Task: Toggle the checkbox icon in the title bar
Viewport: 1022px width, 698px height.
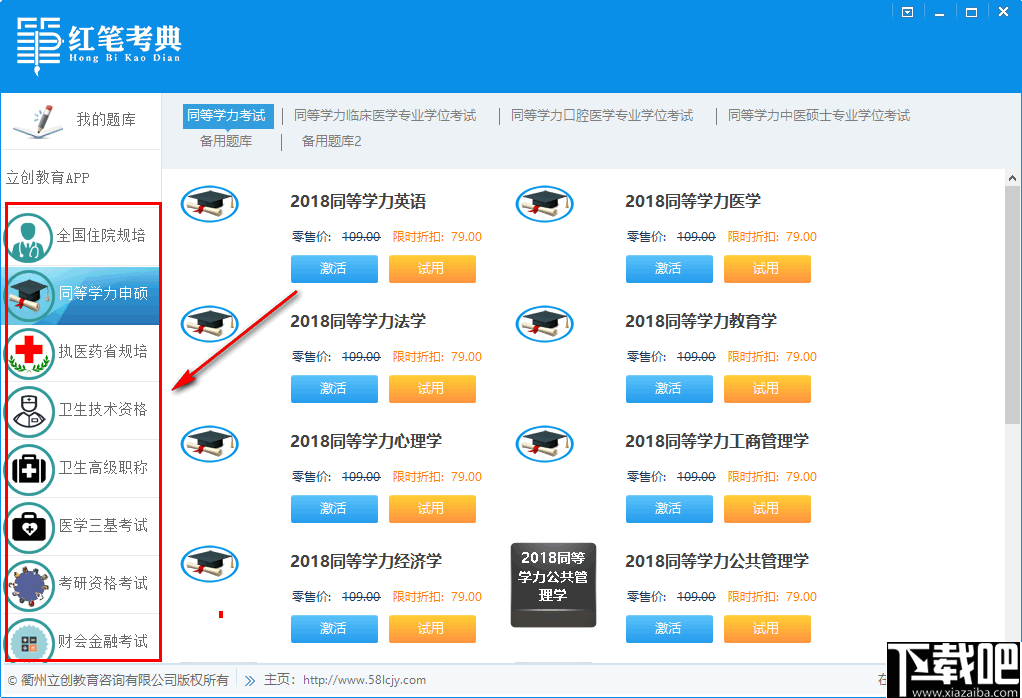Action: [907, 11]
